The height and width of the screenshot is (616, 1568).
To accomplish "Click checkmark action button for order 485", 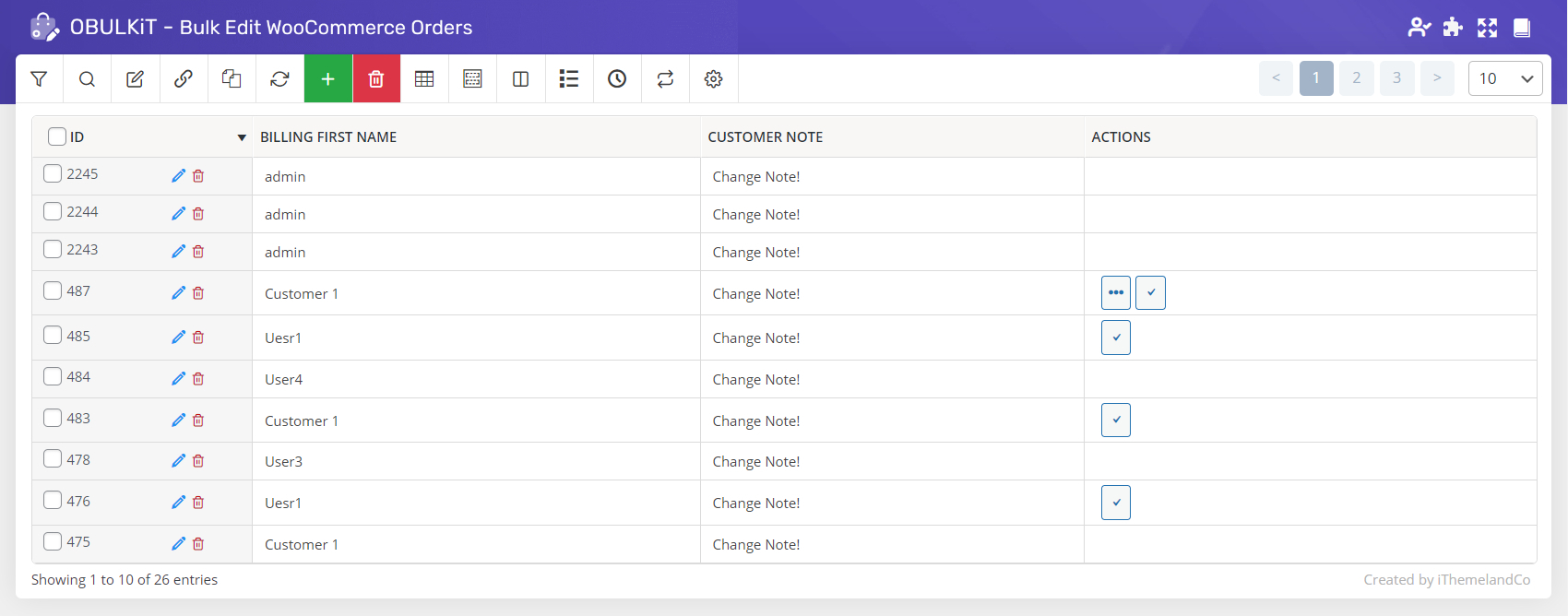I will point(1115,338).
